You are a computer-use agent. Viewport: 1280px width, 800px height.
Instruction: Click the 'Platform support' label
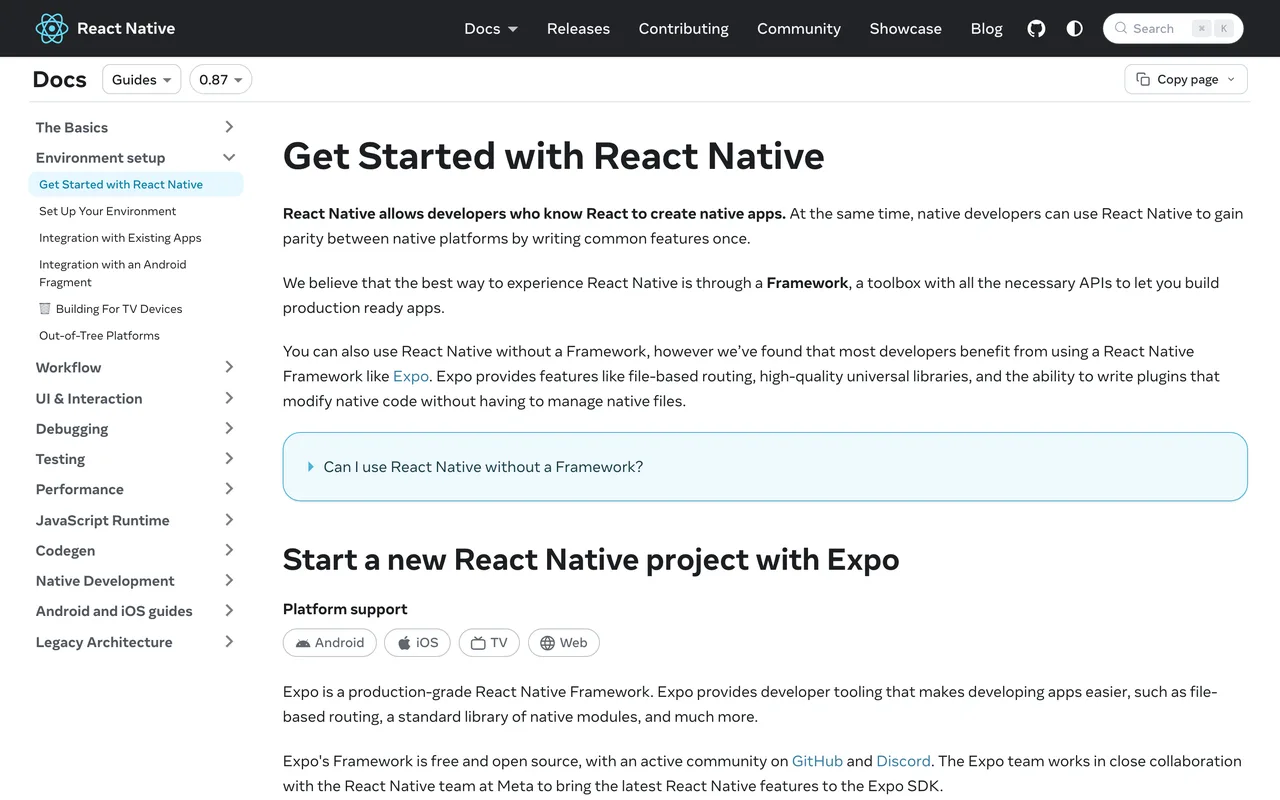tap(345, 609)
